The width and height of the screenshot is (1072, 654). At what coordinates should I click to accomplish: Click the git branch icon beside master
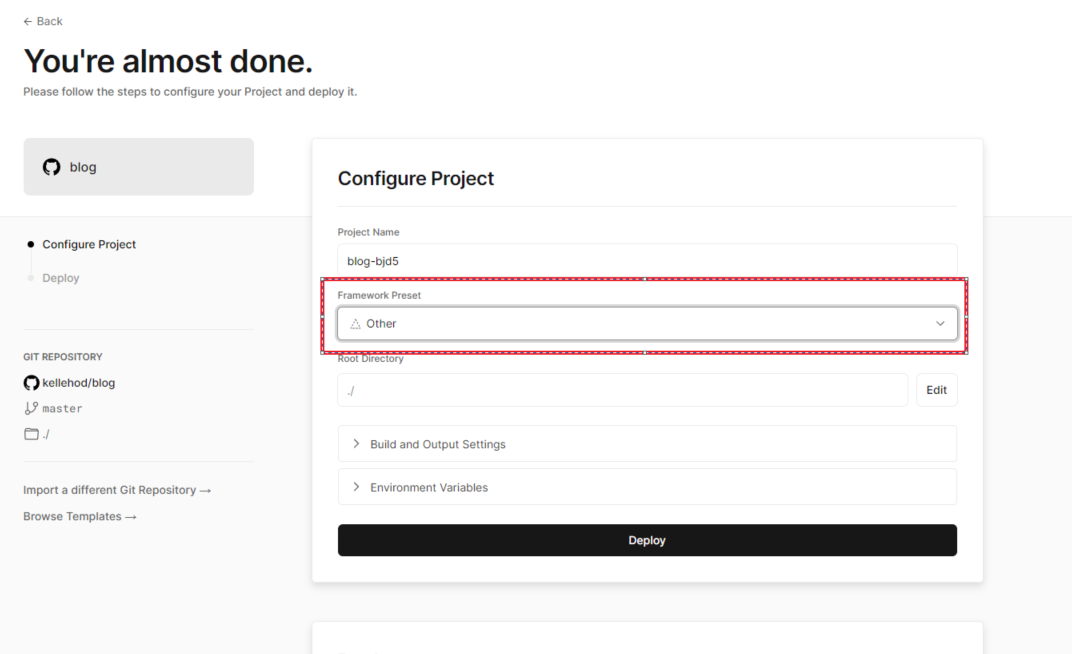click(31, 408)
